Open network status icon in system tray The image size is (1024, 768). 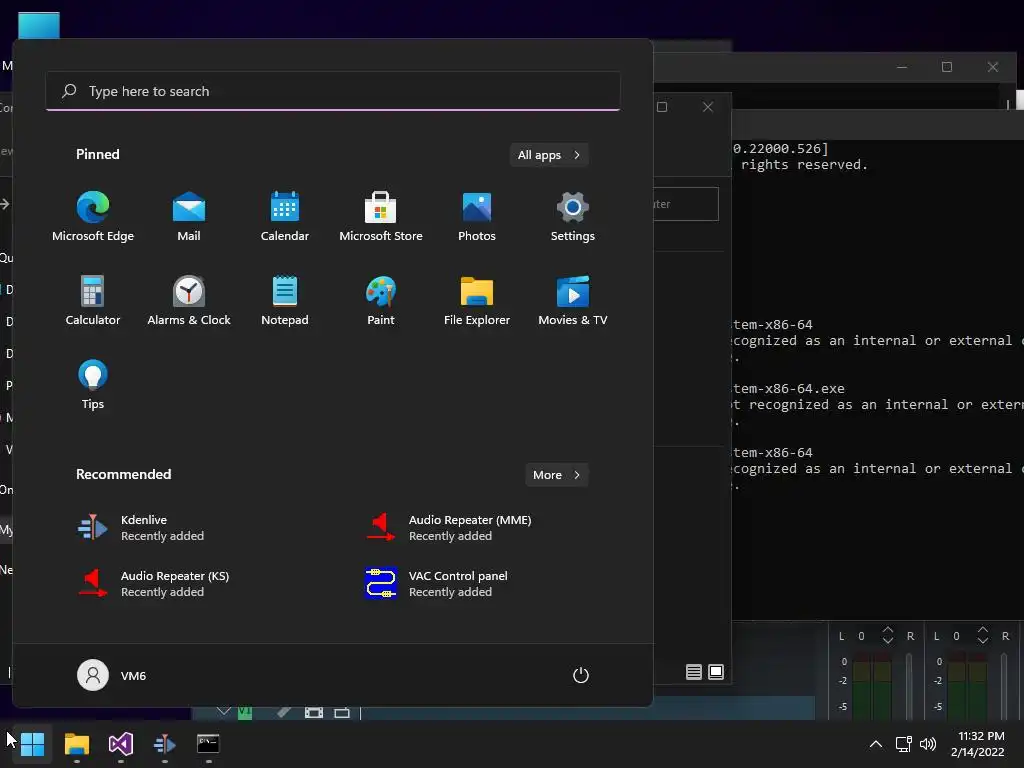(904, 744)
